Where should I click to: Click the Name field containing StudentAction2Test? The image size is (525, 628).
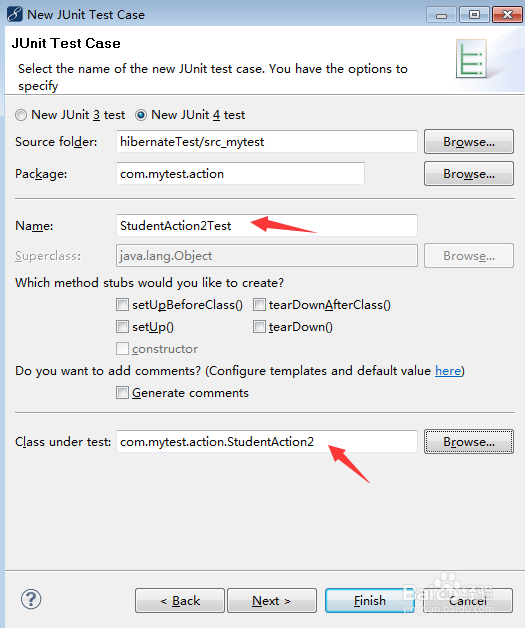[267, 225]
